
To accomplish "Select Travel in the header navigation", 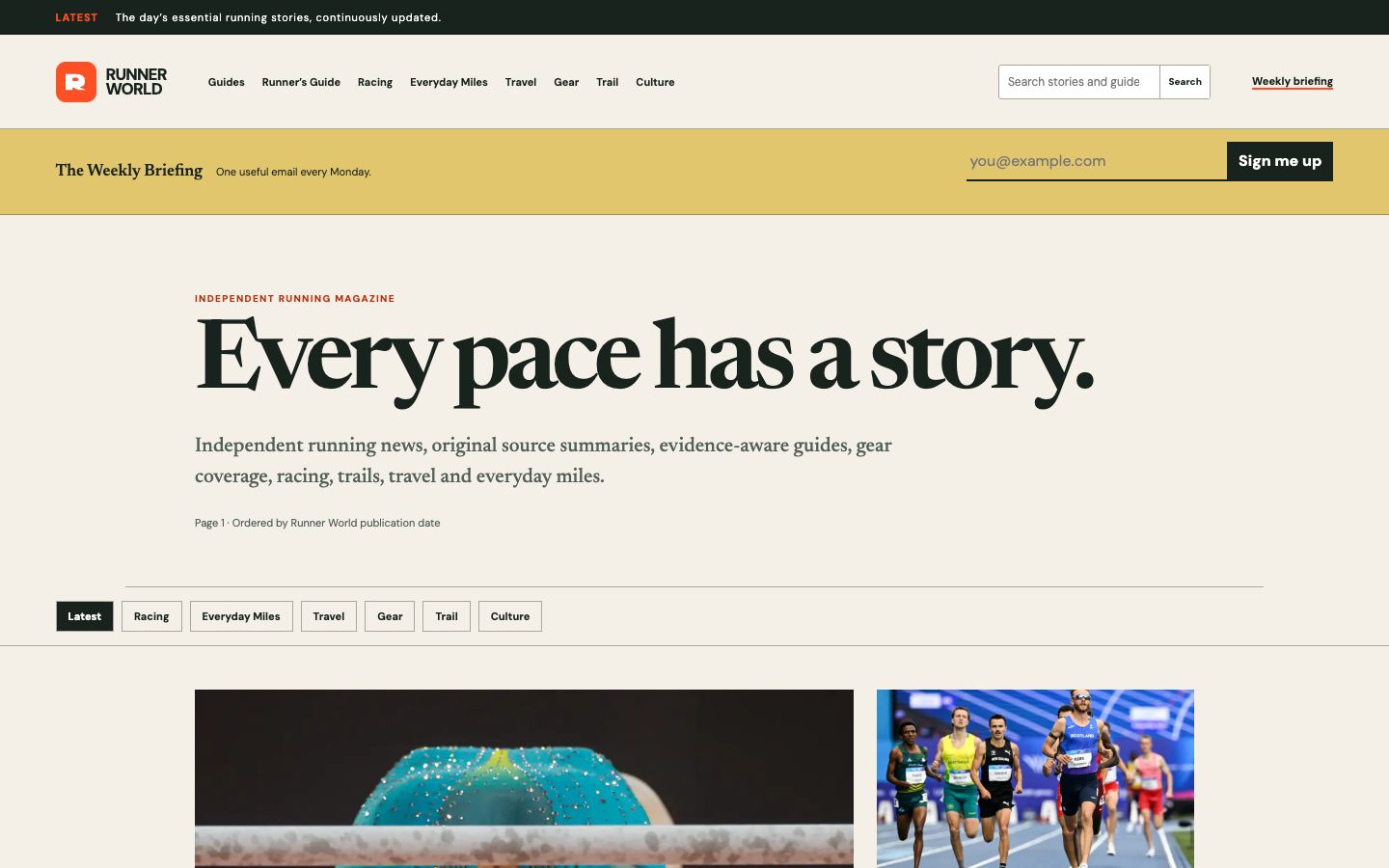I will coord(521,82).
